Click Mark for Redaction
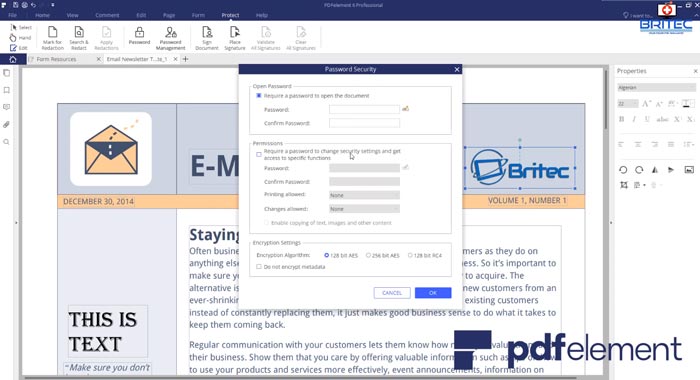 pos(52,38)
